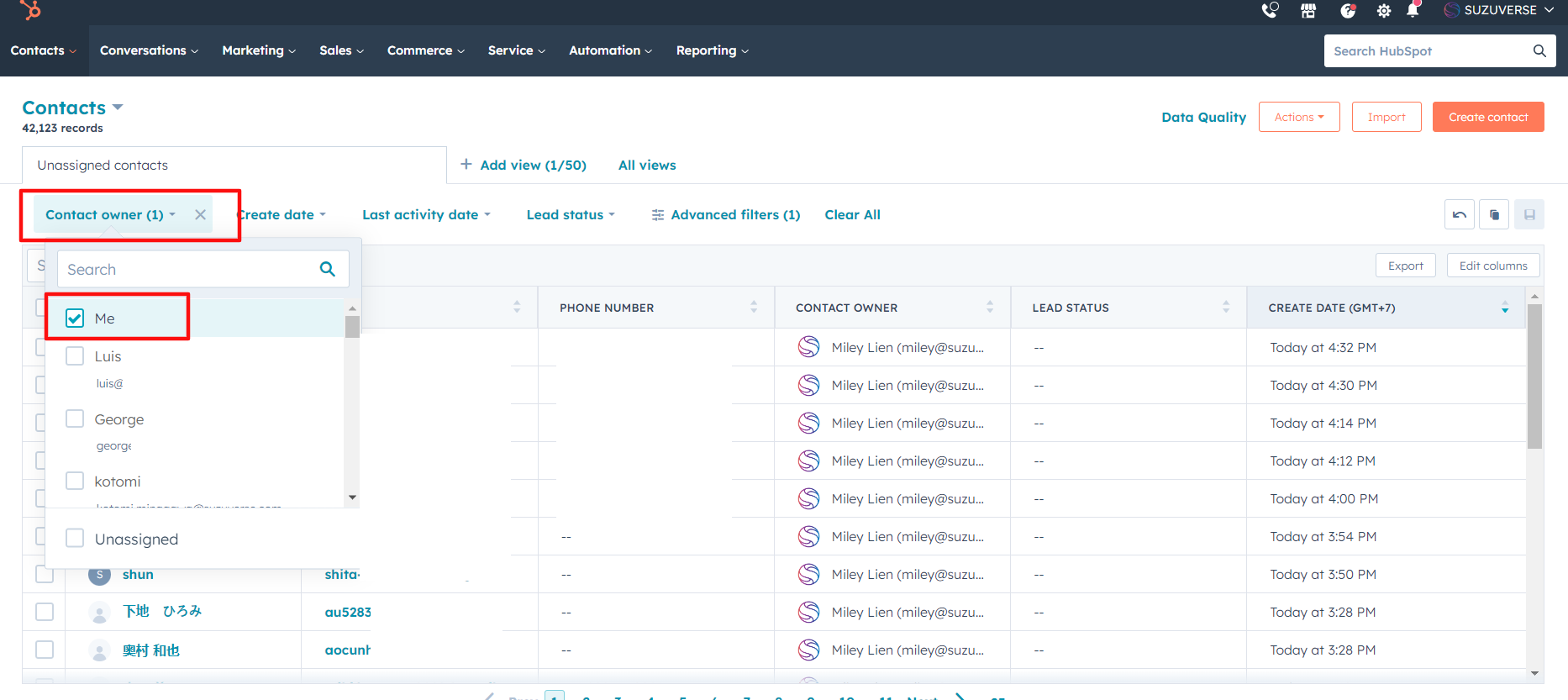1568x700 pixels.
Task: Open the calling phone icon
Action: point(1270,10)
